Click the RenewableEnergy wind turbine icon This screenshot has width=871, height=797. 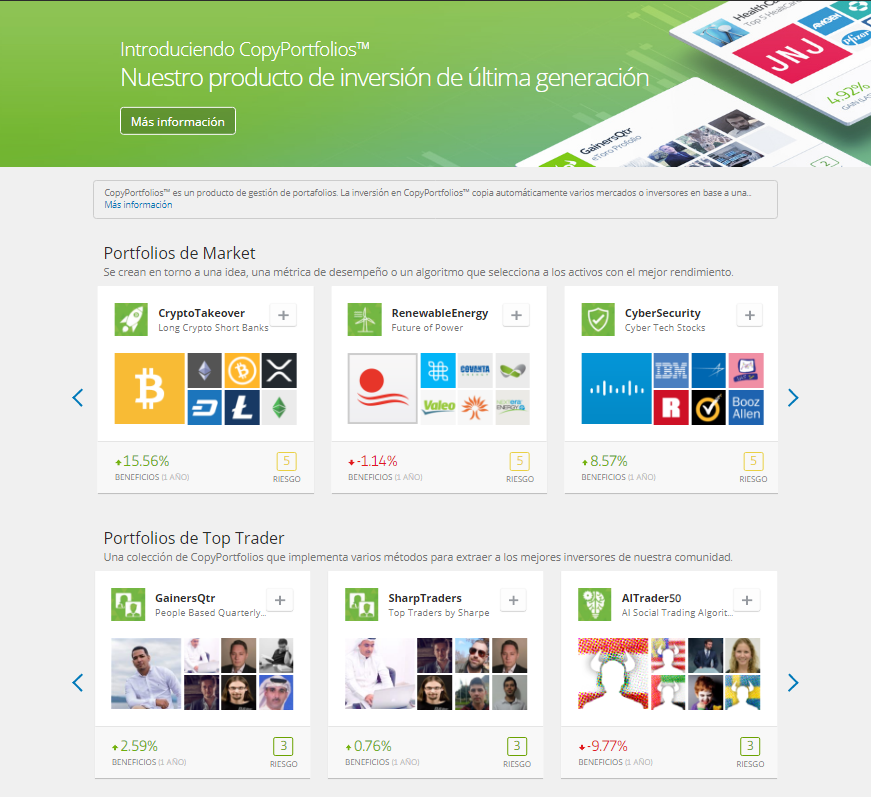364,319
